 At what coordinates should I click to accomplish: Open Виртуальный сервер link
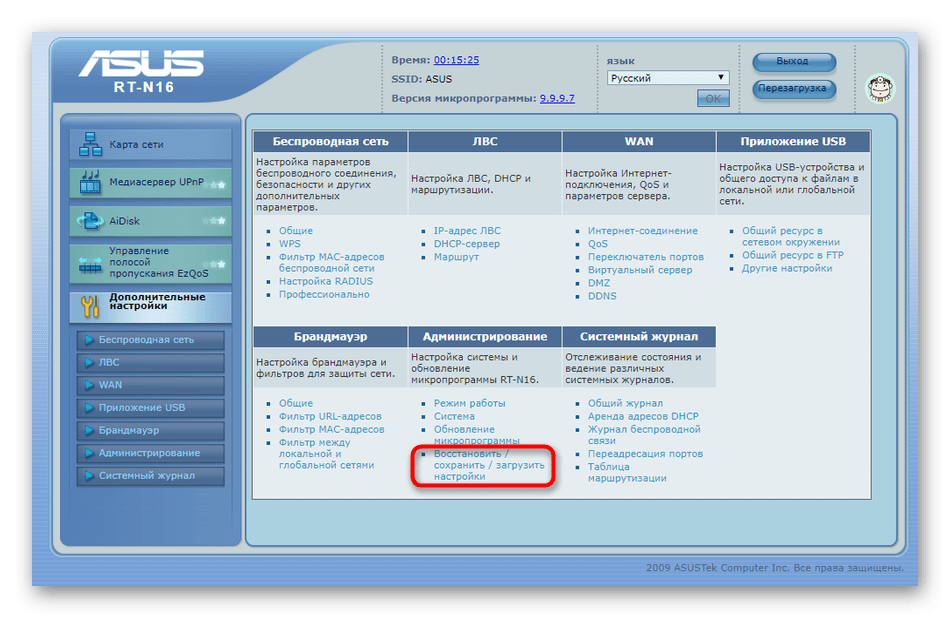tap(640, 270)
